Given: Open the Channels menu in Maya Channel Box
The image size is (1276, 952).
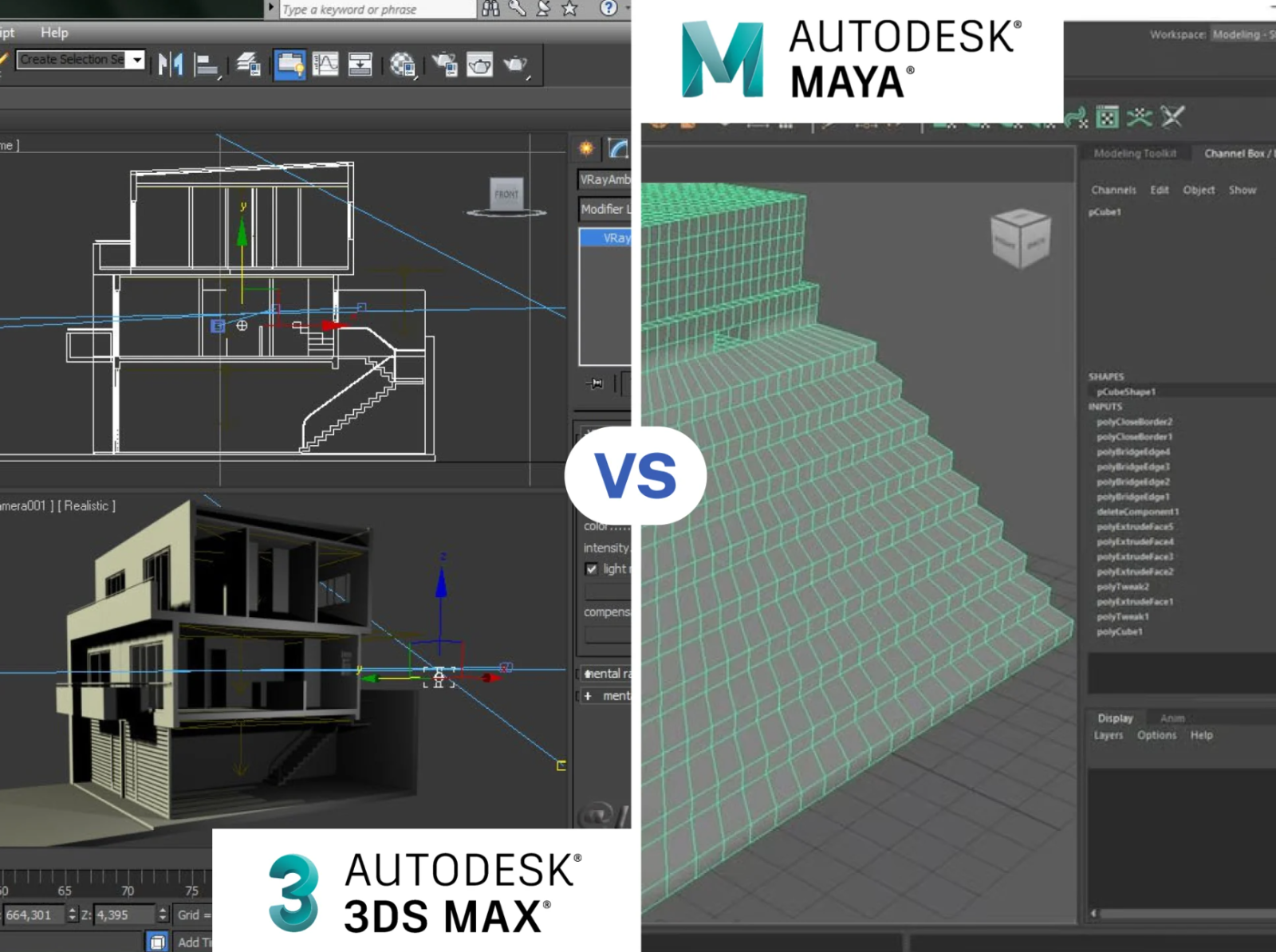Looking at the screenshot, I should 1113,190.
